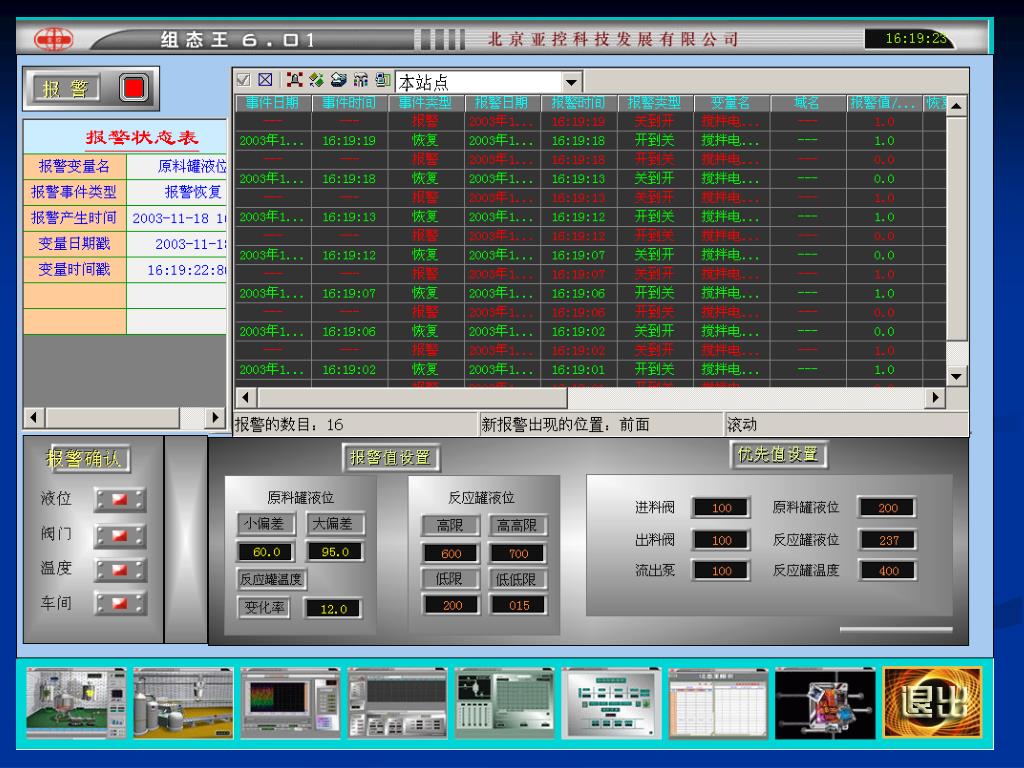This screenshot has height=768, width=1024.
Task: Click the 域名 column header
Action: pos(807,103)
